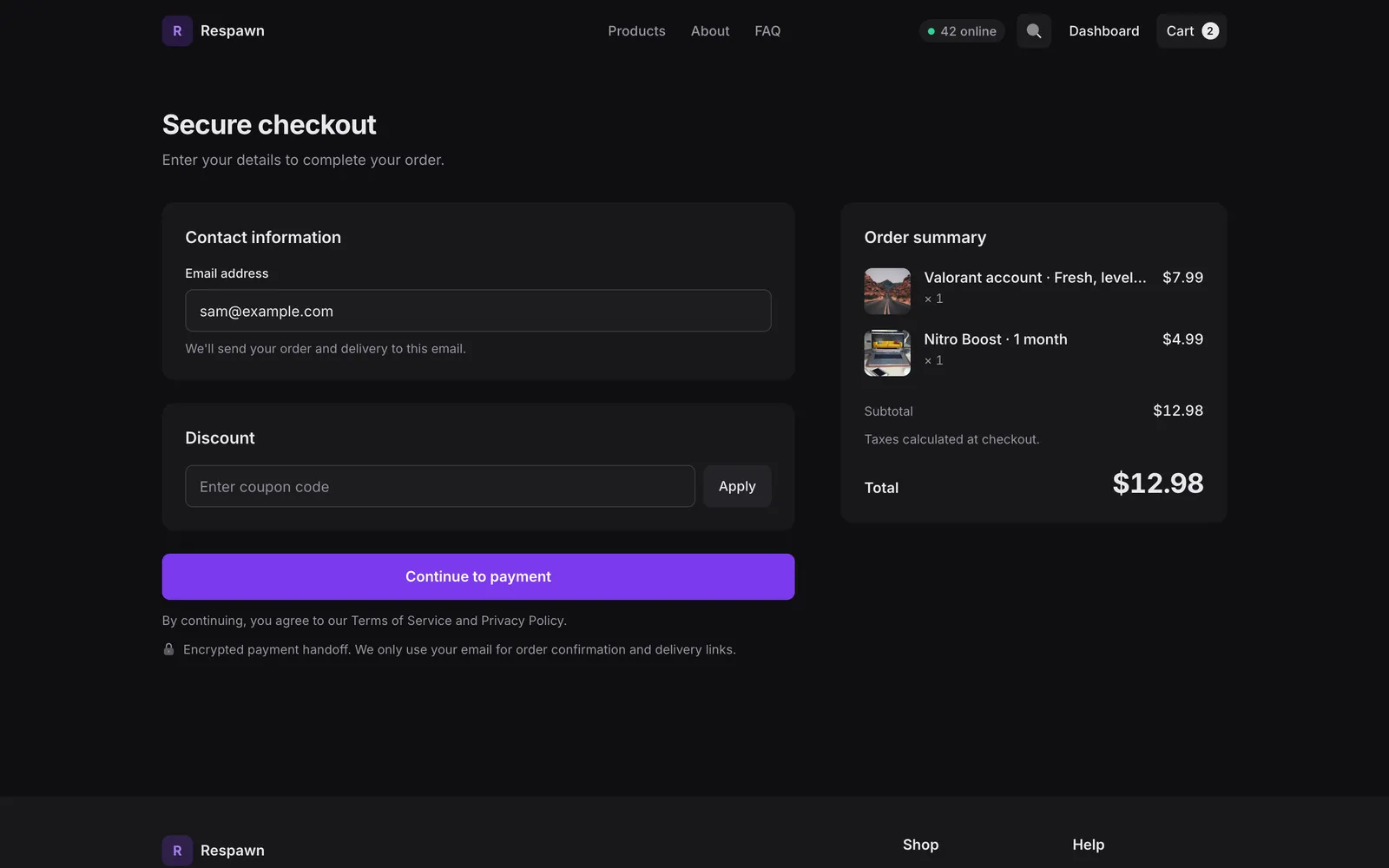Click the Order summary heading

(925, 238)
